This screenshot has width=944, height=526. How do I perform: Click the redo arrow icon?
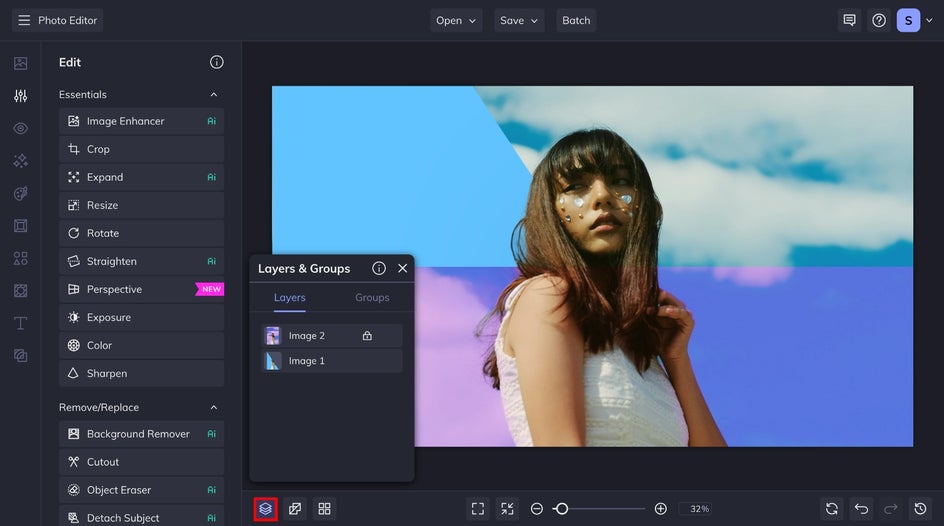click(891, 509)
